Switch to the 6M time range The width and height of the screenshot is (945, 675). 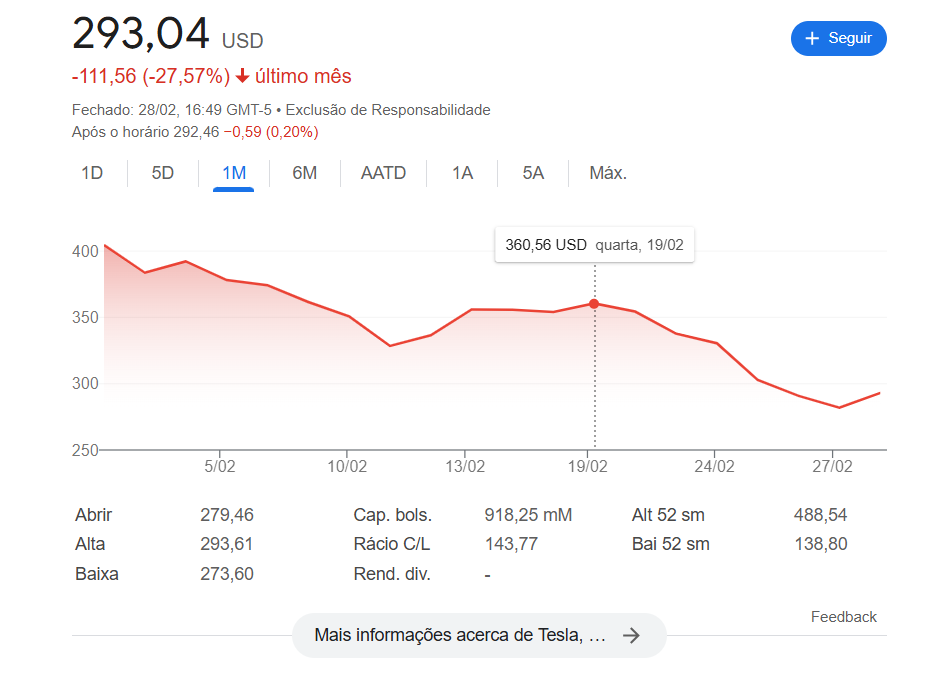pyautogui.click(x=304, y=173)
